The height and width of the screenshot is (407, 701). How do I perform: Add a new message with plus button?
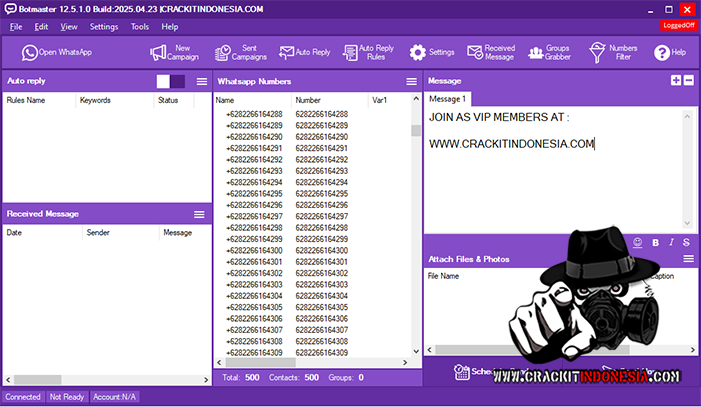click(676, 80)
